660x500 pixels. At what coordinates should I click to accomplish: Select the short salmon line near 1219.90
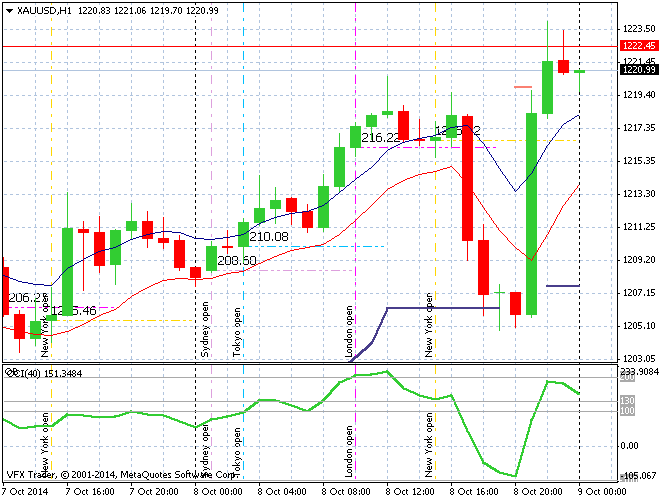523,87
